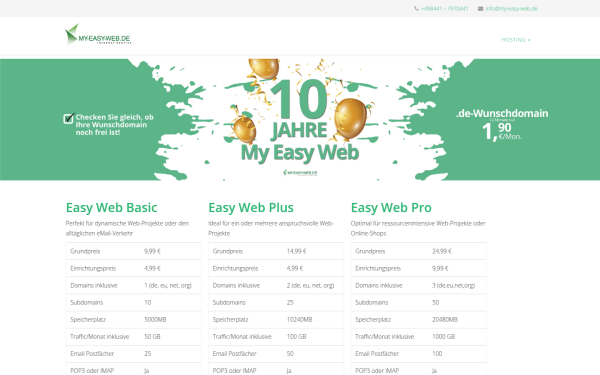Click Basic domains '1 (de, eu, net, org)'
Screen dimensions: 600x375
(x=168, y=285)
